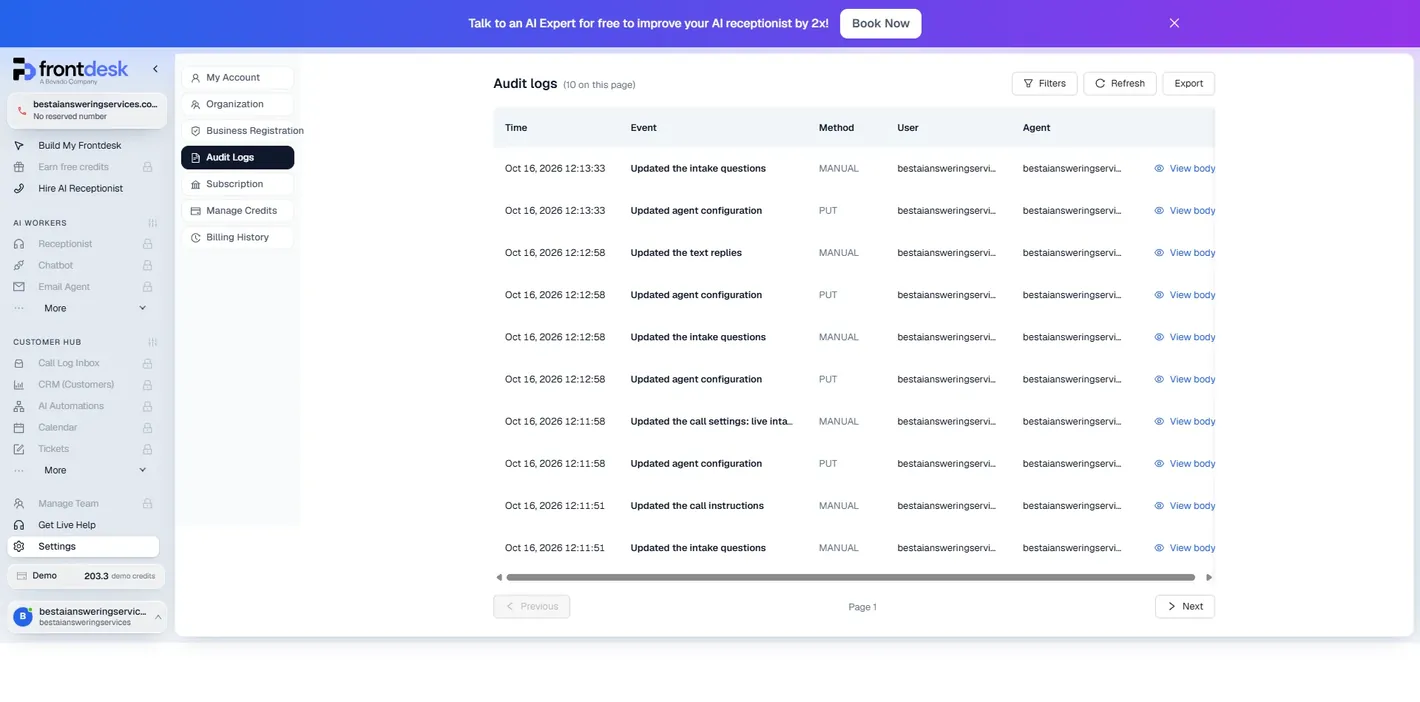The height and width of the screenshot is (702, 1420).
Task: Click the frontdesk logo
Action: click(x=70, y=70)
